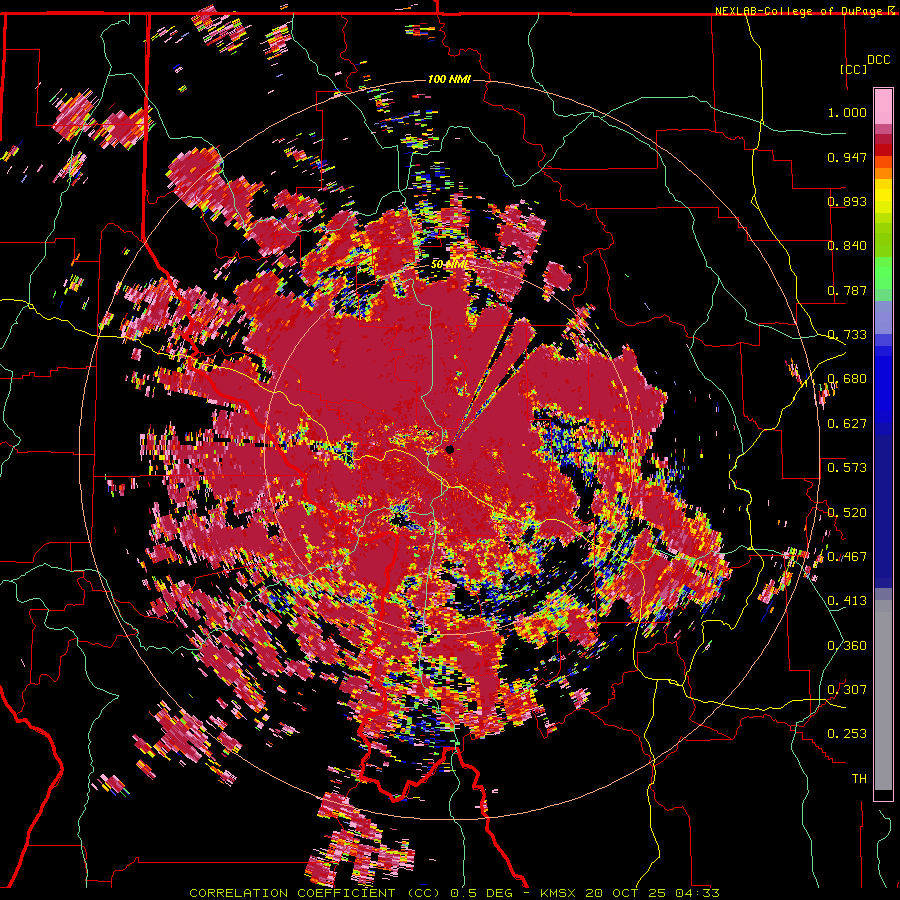Click the gray lower segment of color bar
This screenshot has height=900, width=900.
[883, 695]
